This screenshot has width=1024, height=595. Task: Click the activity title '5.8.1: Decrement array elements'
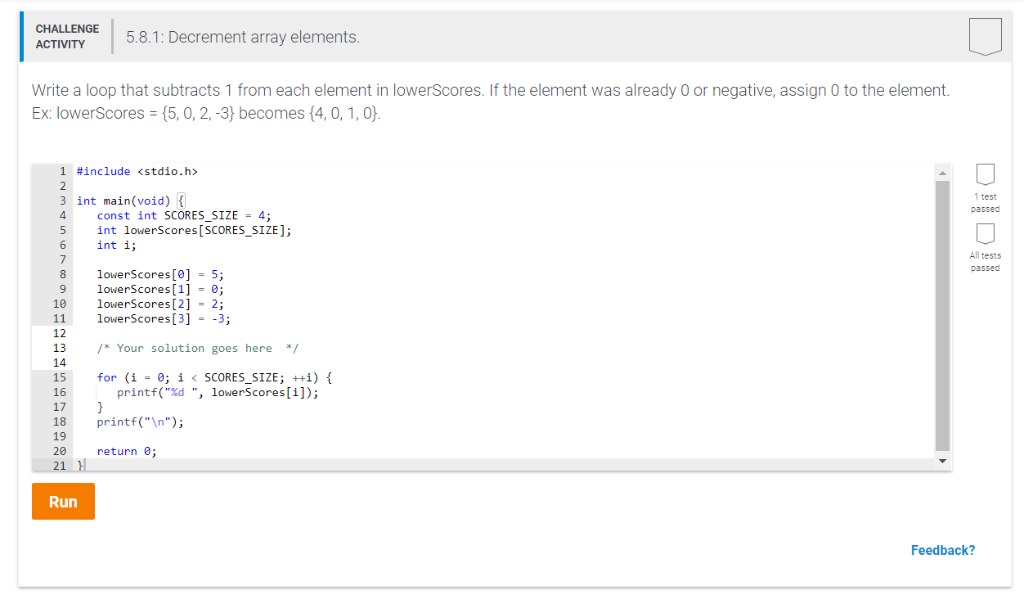(241, 36)
